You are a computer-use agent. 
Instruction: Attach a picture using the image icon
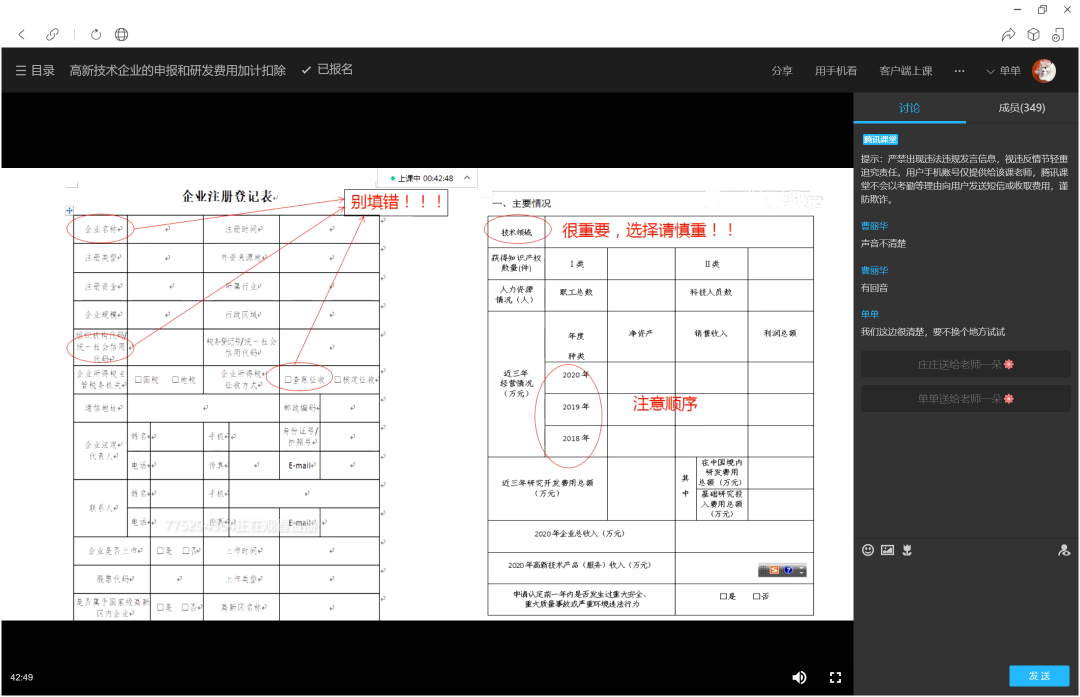click(x=887, y=550)
